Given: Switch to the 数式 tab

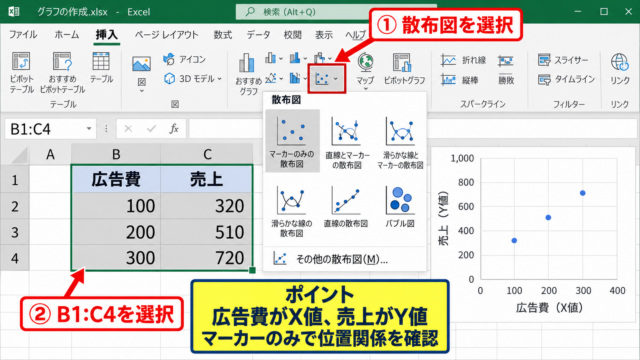Looking at the screenshot, I should click(223, 35).
